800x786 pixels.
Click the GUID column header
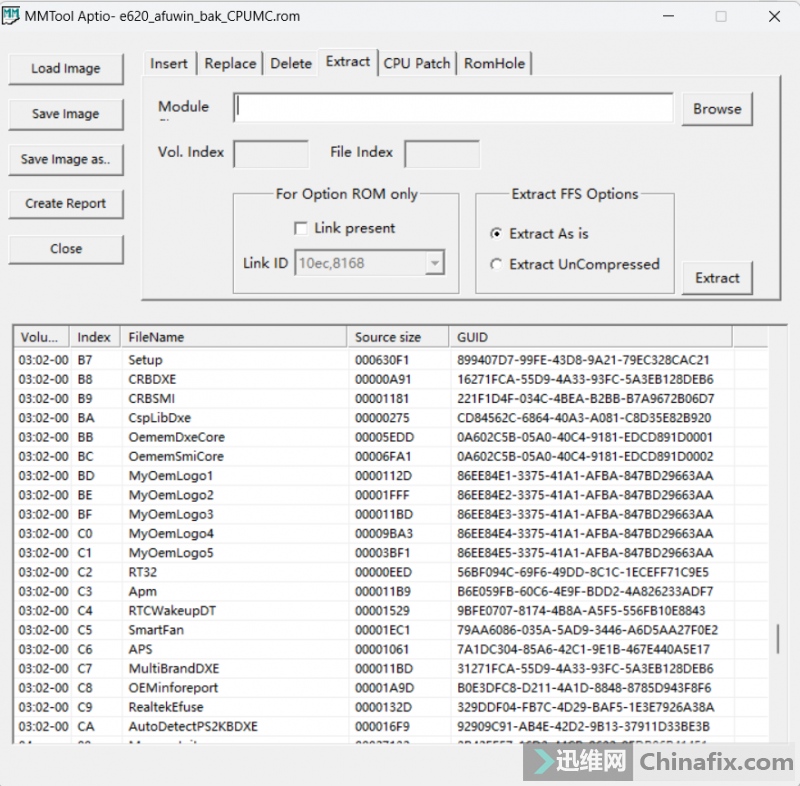tap(591, 337)
